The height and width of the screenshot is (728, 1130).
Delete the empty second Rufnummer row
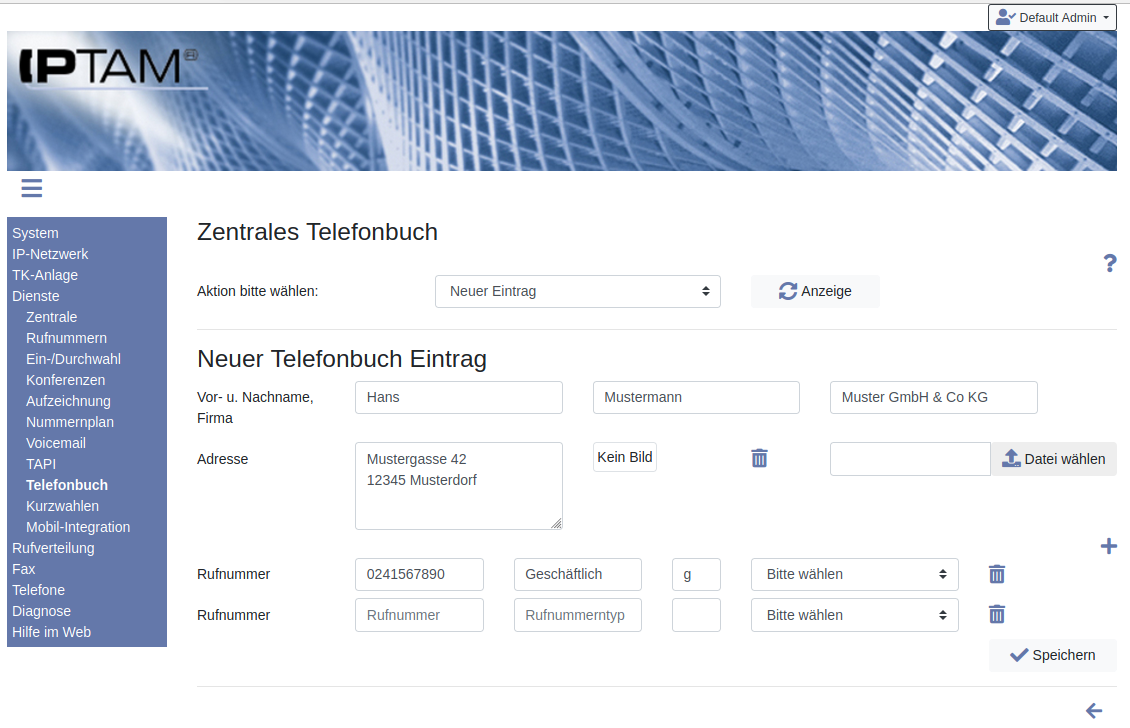point(996,615)
